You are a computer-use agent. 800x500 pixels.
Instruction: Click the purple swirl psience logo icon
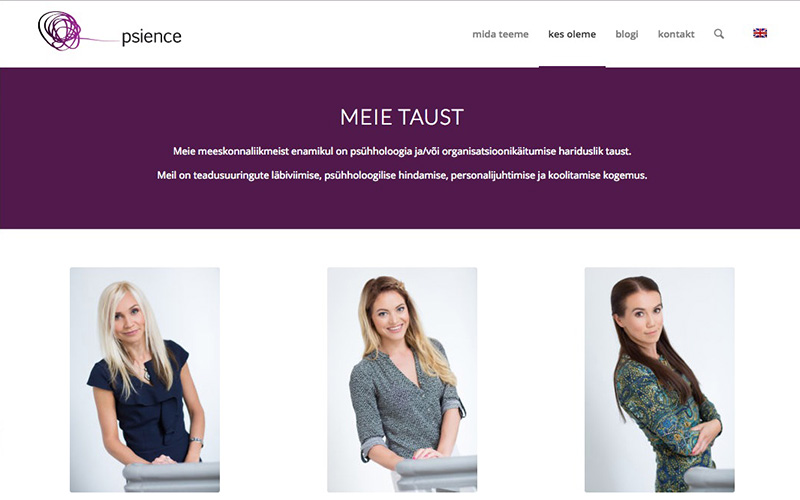pyautogui.click(x=60, y=31)
